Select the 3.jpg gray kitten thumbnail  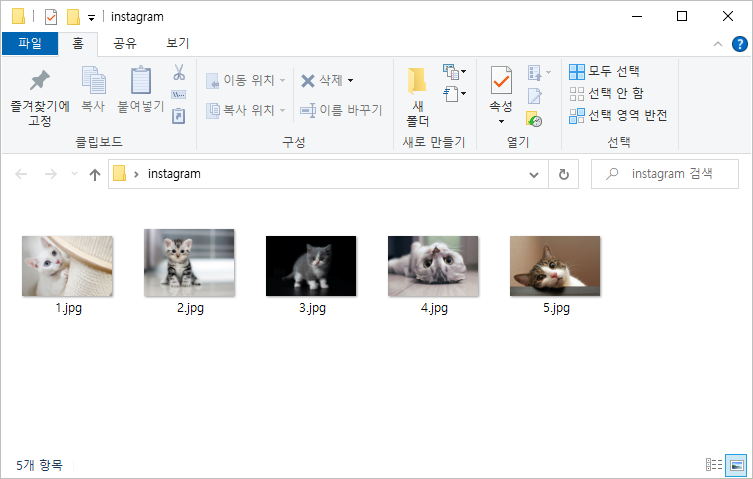(311, 266)
